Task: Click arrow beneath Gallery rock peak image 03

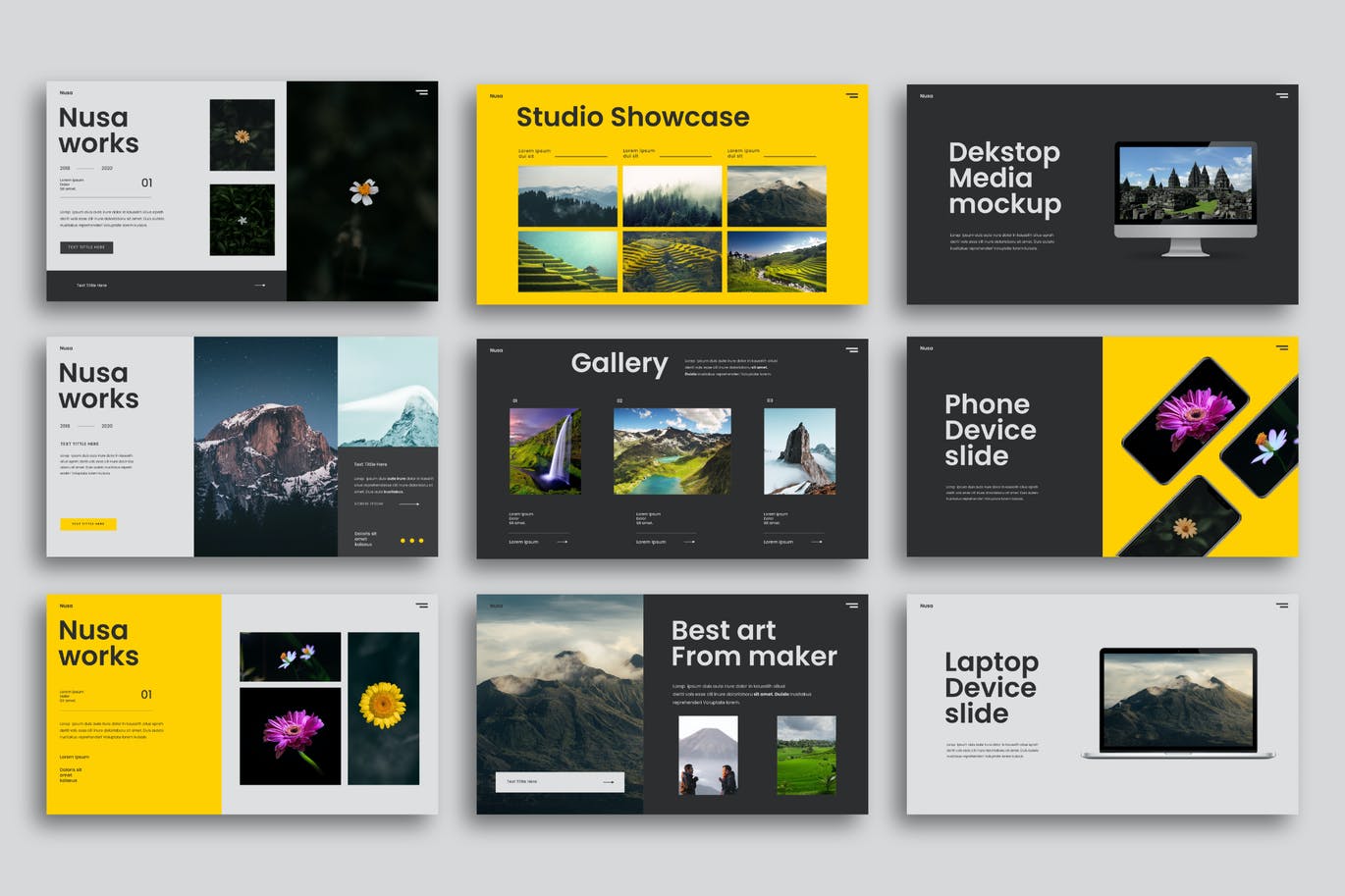Action: [817, 542]
